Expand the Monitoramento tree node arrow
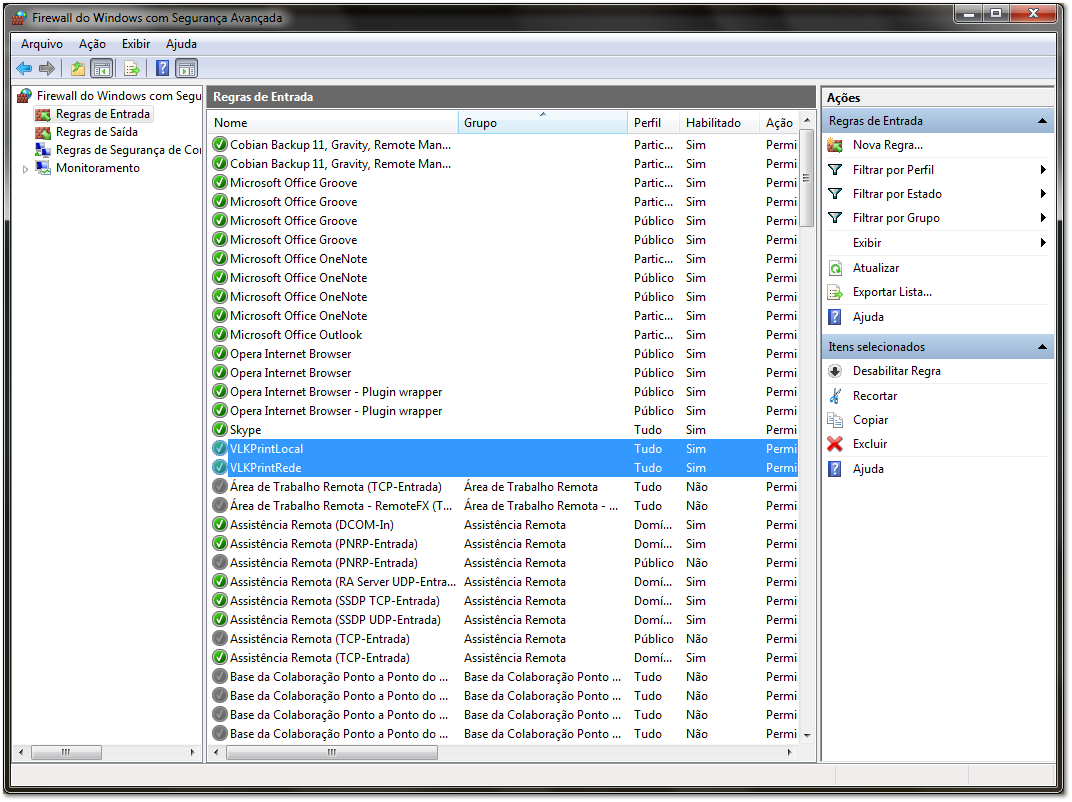This screenshot has height=802, width=1072. tap(25, 169)
